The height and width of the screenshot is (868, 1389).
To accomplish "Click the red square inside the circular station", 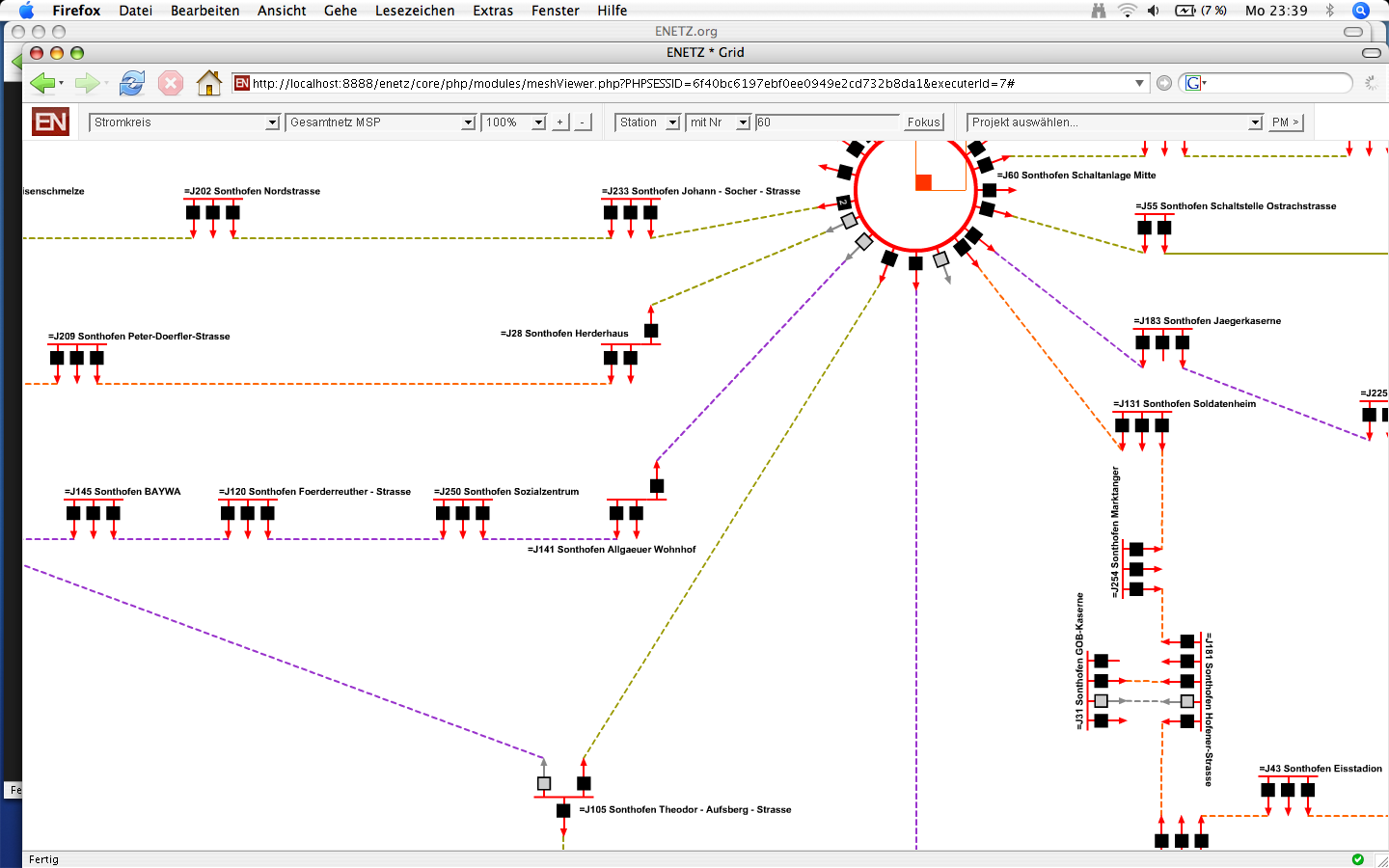I will tap(923, 182).
